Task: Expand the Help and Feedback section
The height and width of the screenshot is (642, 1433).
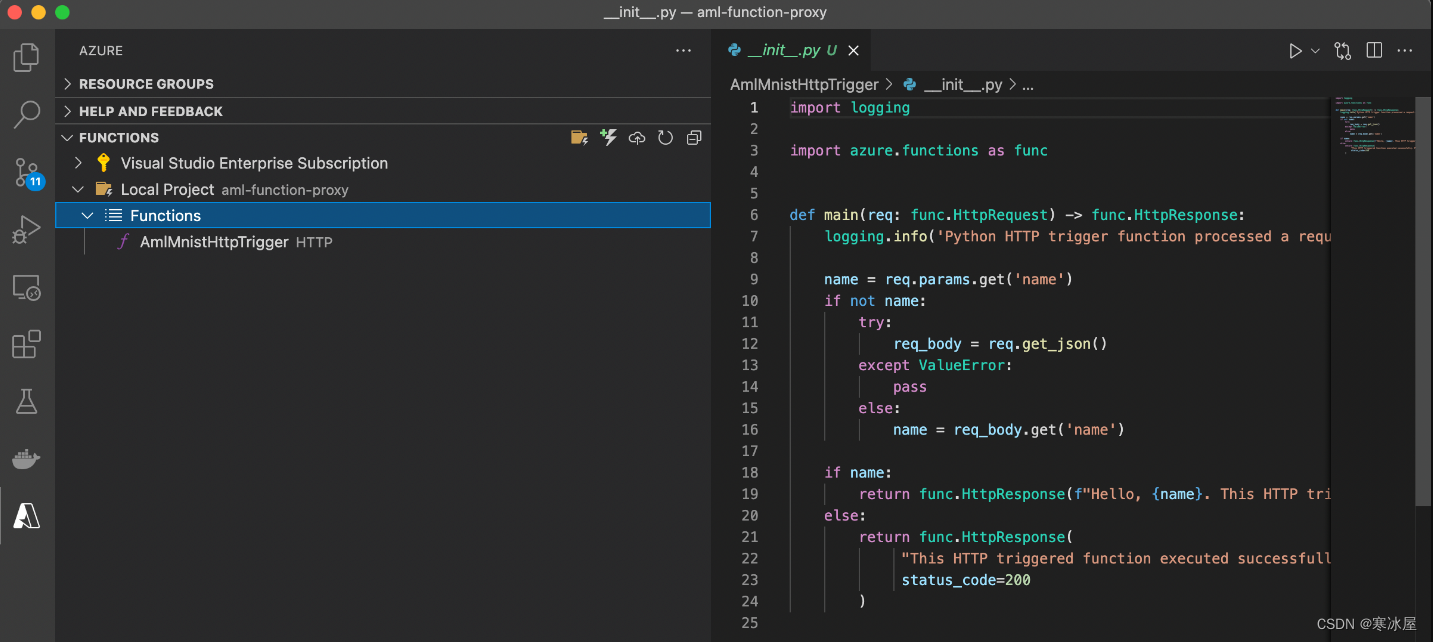Action: 150,111
